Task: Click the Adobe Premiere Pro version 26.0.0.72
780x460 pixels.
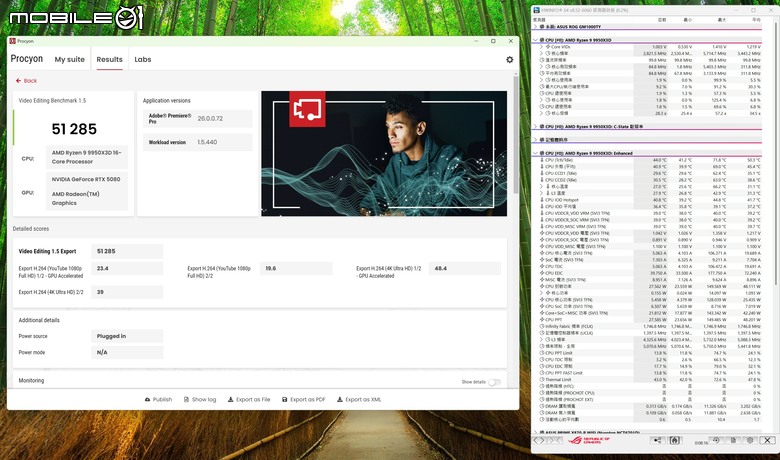Action: (210, 118)
